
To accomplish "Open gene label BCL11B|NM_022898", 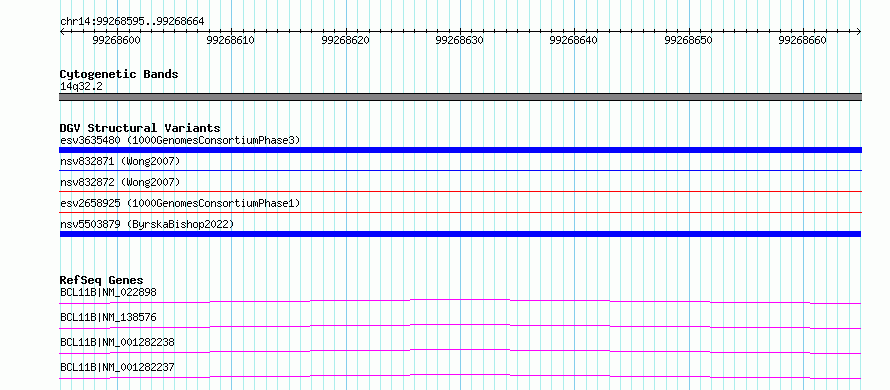I will (x=108, y=292).
